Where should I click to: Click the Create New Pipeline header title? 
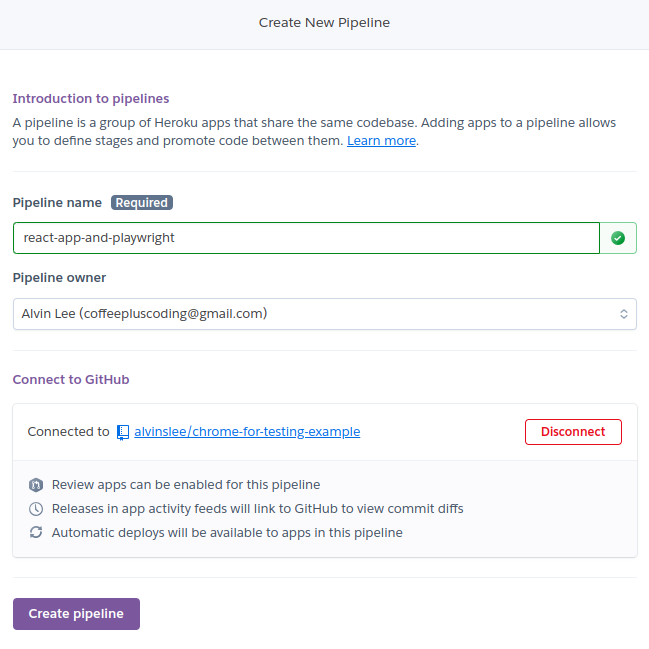pos(324,22)
